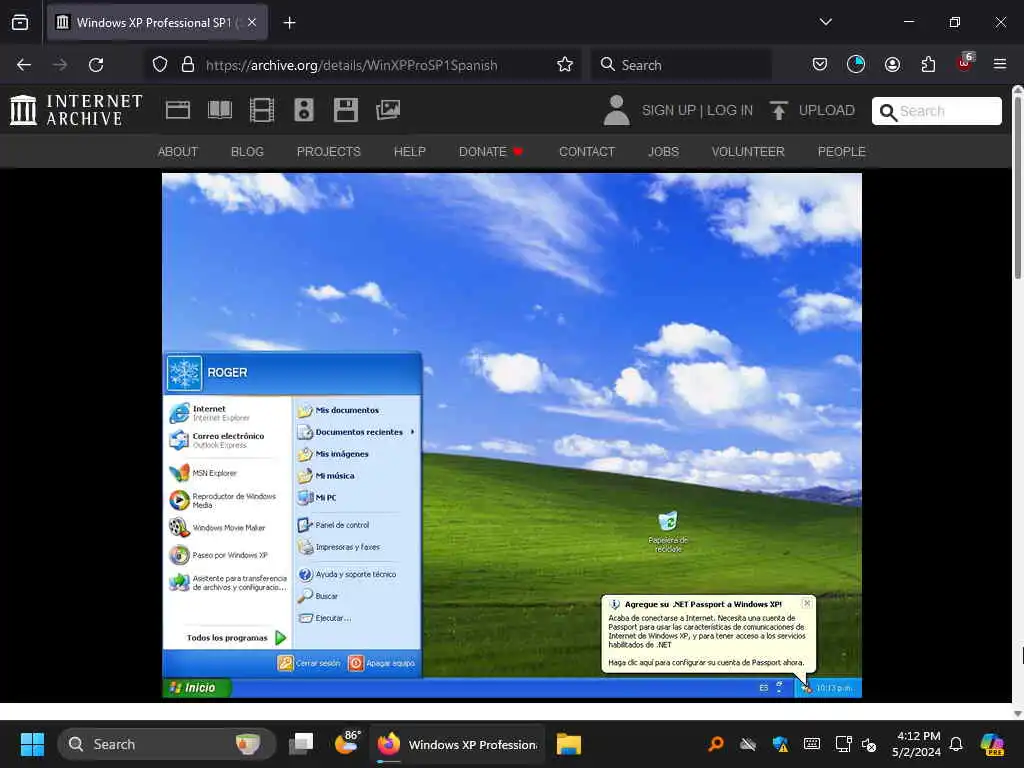Open JOBS menu item
The image size is (1024, 768).
(663, 152)
